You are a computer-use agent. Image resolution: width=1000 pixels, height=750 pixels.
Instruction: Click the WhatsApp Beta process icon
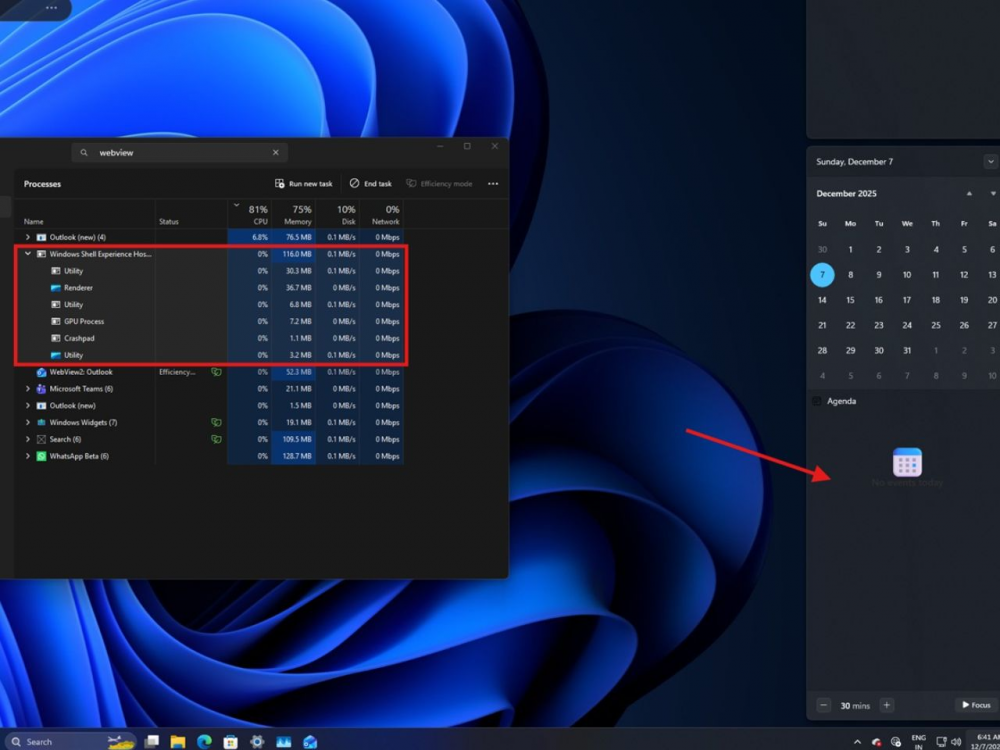41,456
